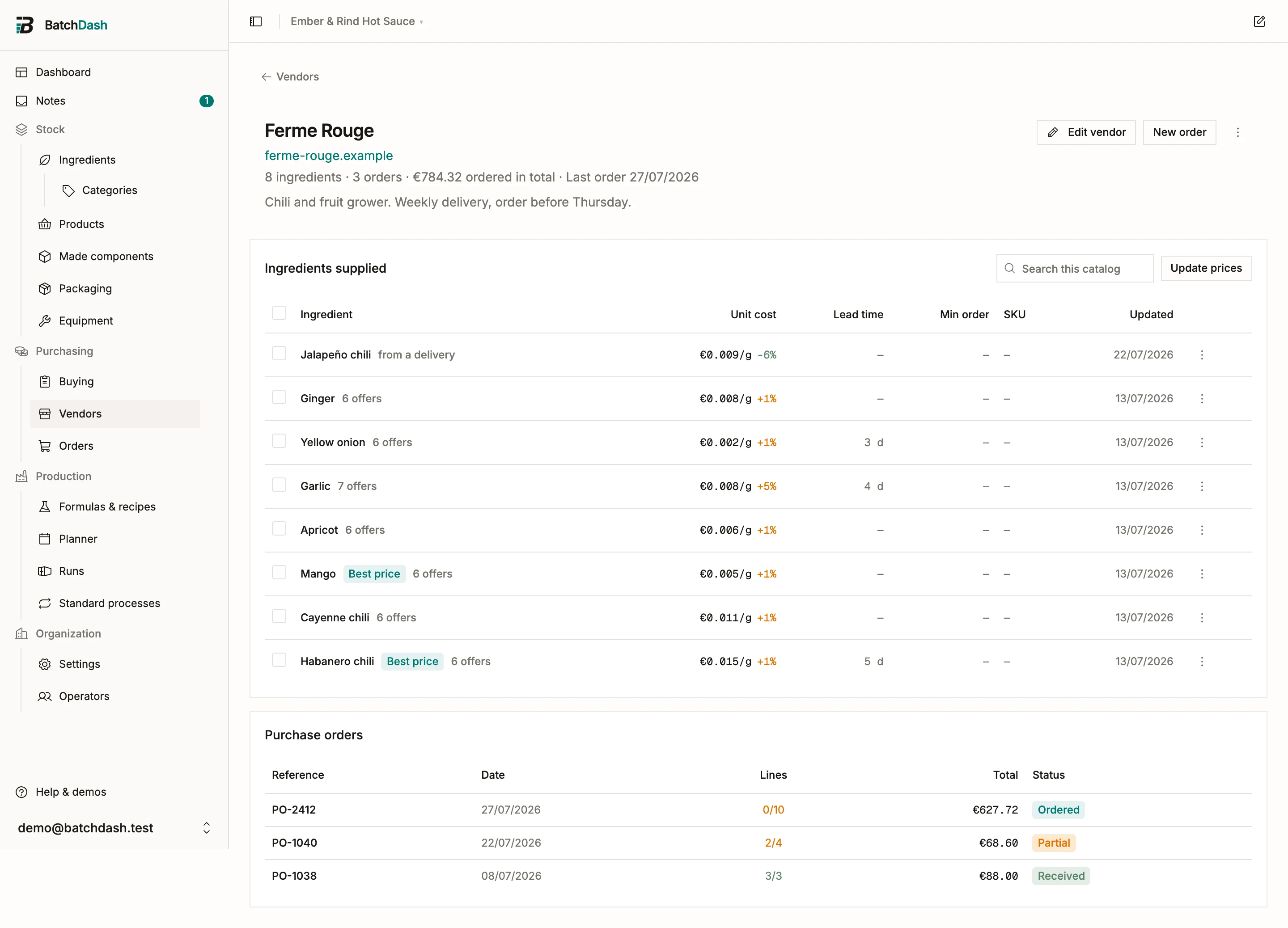This screenshot has width=1288, height=928.
Task: Click Update prices button
Action: 1206,268
